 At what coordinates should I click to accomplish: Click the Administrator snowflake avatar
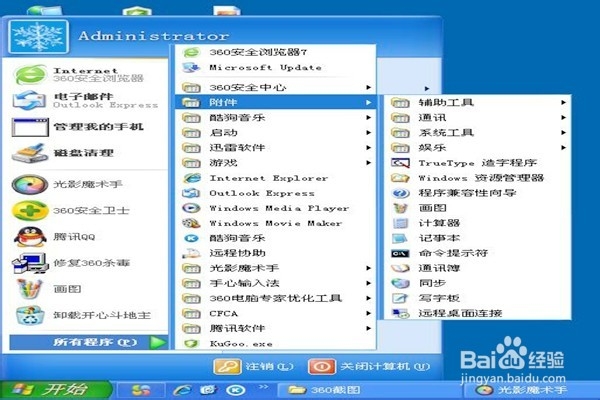pyautogui.click(x=38, y=37)
